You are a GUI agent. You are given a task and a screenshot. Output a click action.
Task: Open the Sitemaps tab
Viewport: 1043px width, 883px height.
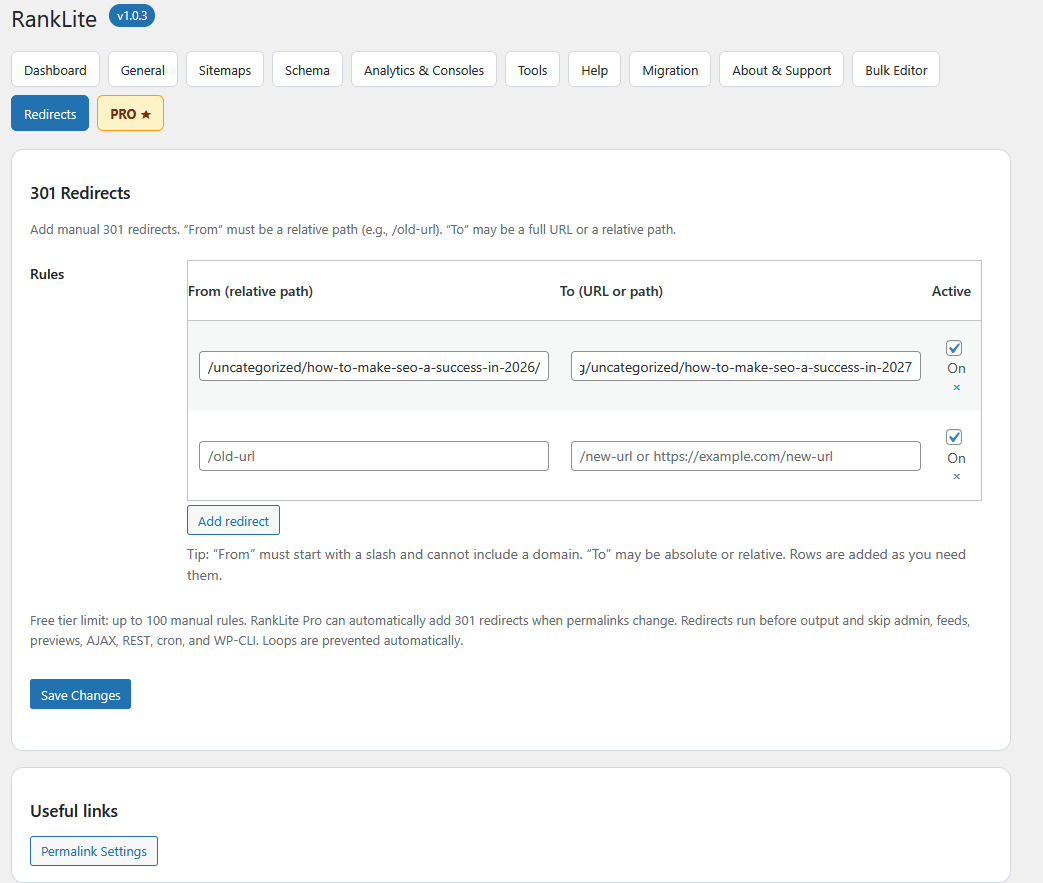[x=225, y=70]
